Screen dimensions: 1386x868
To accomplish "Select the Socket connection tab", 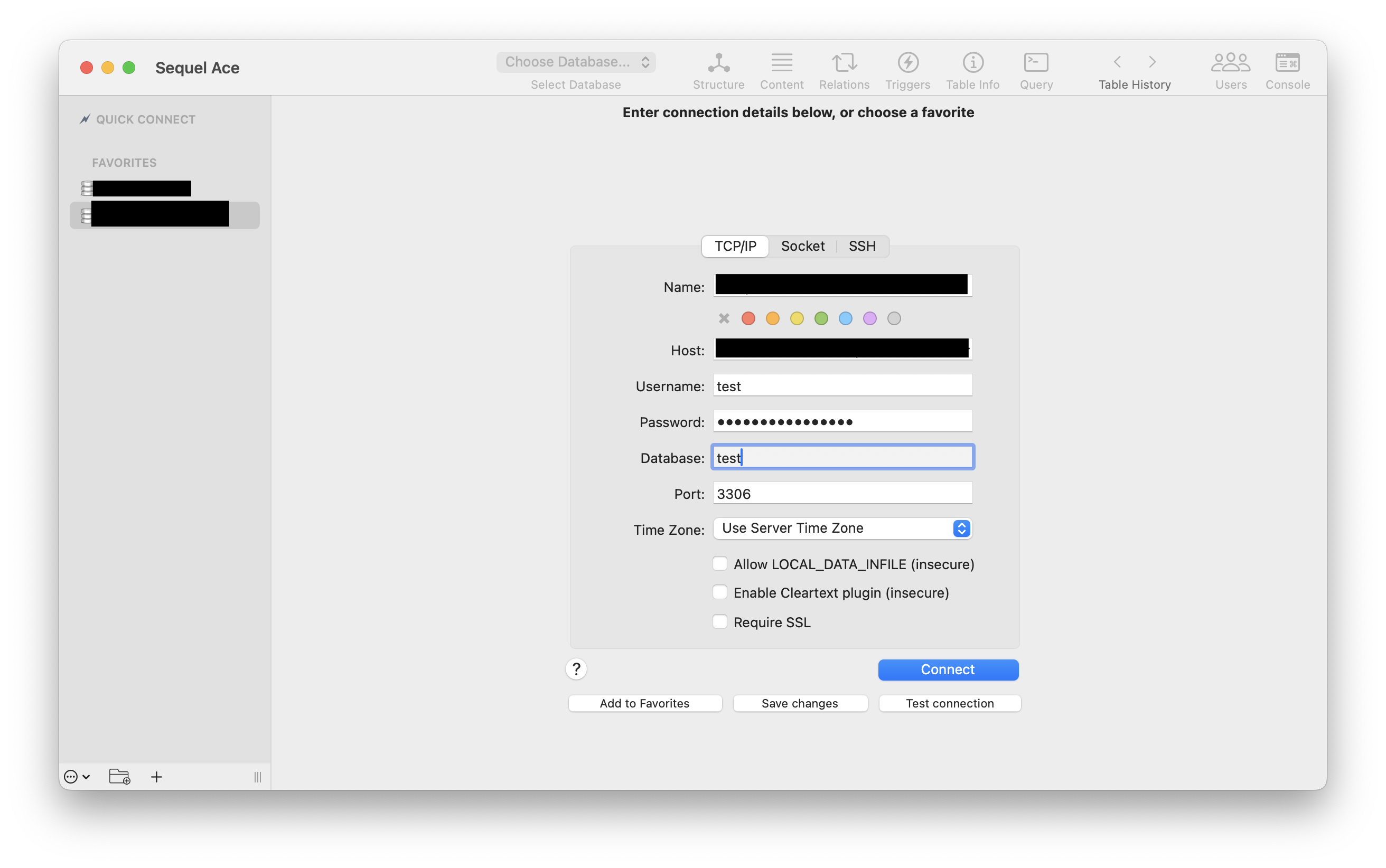I will 802,246.
